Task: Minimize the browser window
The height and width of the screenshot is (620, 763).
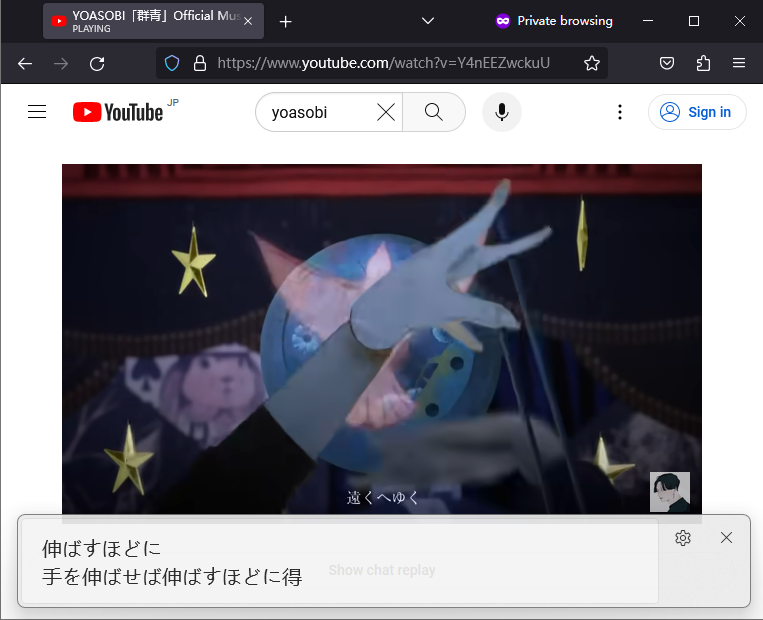Action: [x=648, y=21]
